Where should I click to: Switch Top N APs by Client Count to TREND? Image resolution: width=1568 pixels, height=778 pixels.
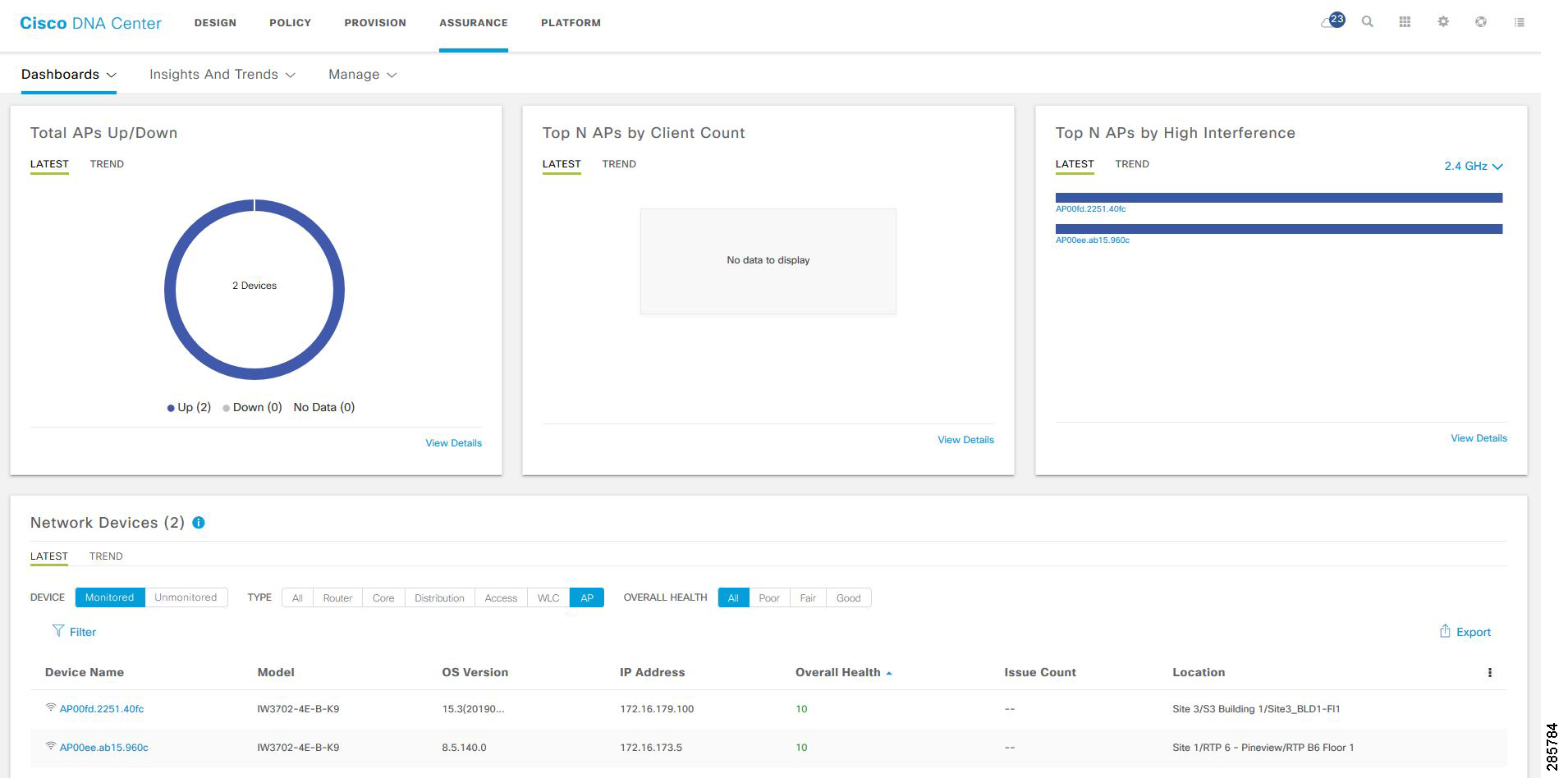click(x=619, y=164)
